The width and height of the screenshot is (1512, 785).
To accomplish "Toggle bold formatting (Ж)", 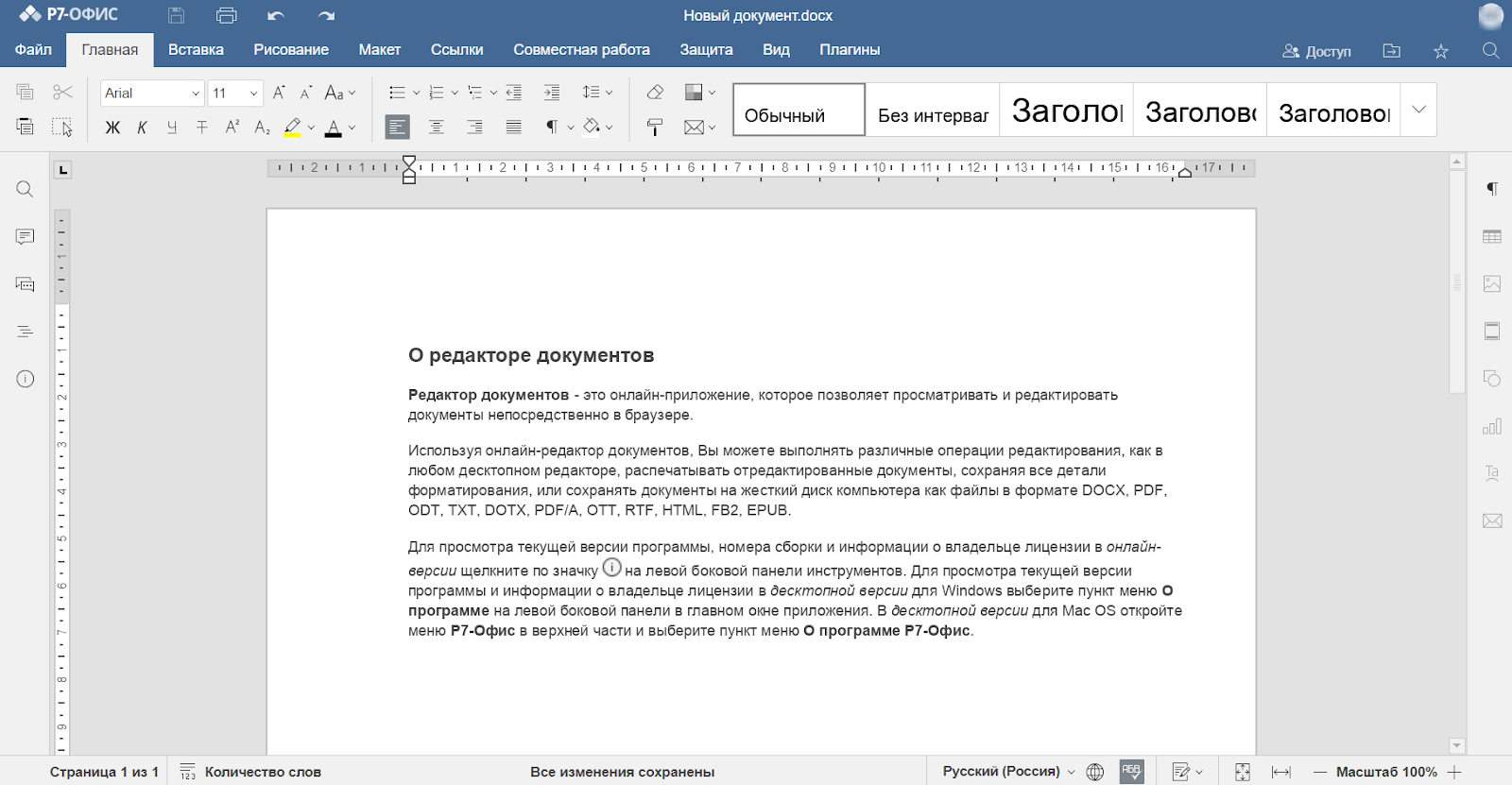I will click(112, 128).
